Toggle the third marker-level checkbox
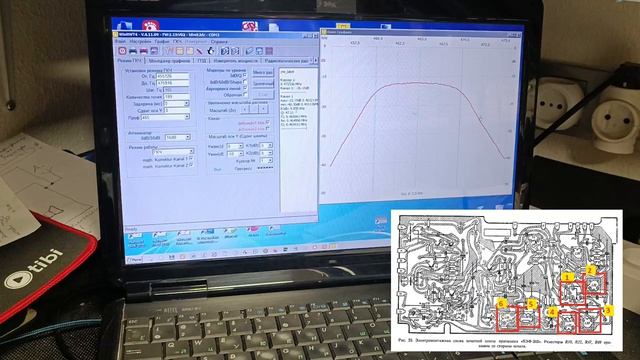This screenshot has width=640, height=360. coord(245,88)
